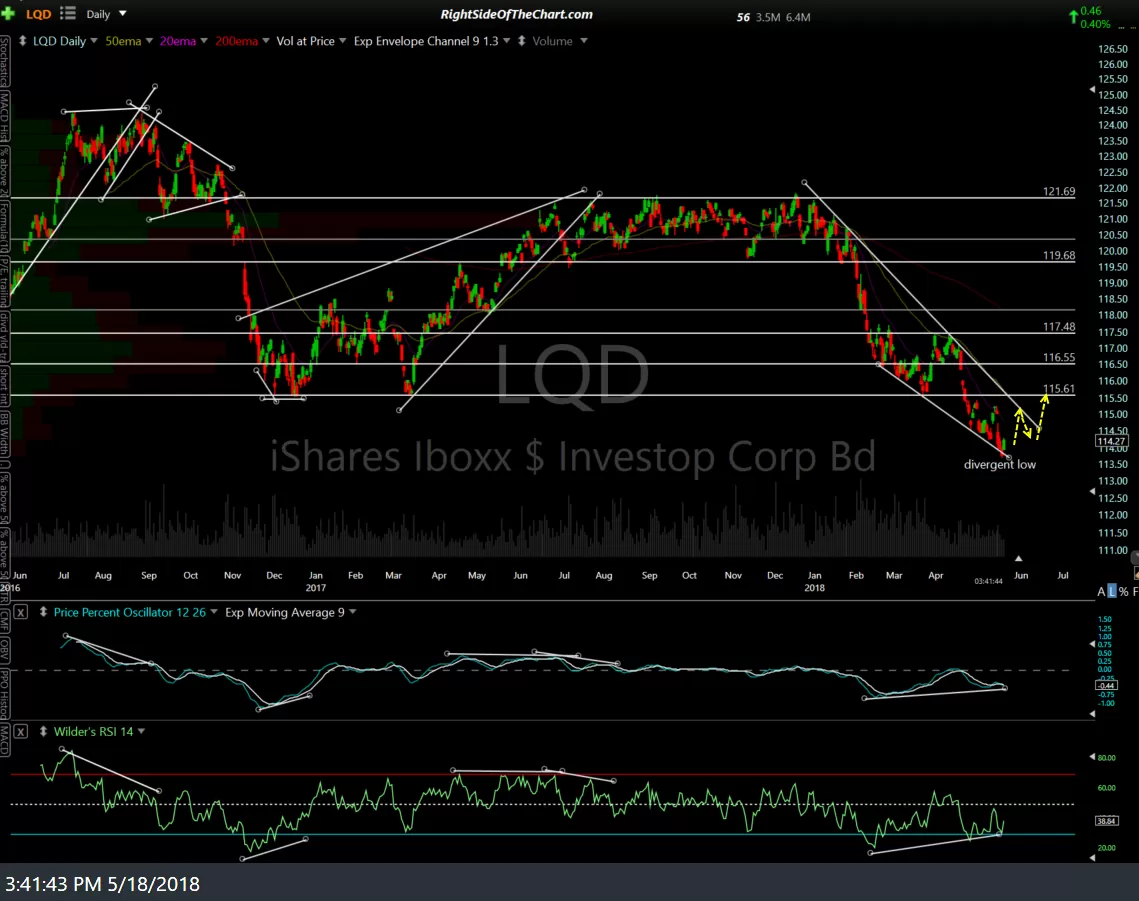Click the 114.27 current price label

point(1111,440)
